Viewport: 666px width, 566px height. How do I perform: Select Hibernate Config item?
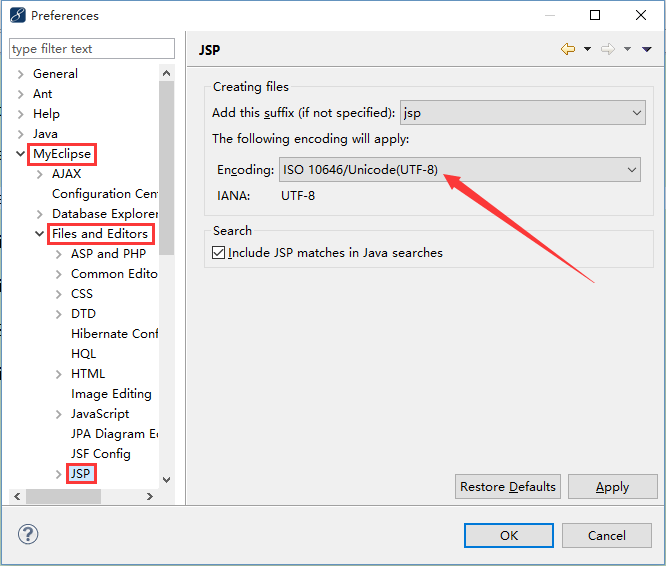114,334
